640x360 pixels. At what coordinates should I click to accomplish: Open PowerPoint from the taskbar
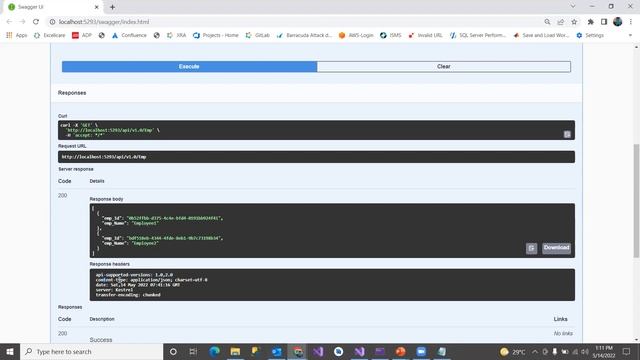400,351
